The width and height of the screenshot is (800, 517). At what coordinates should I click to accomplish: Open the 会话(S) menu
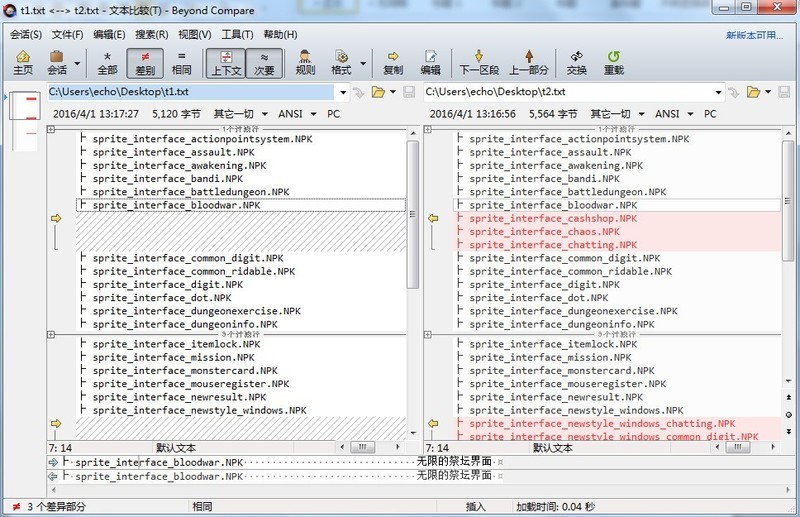[26, 35]
